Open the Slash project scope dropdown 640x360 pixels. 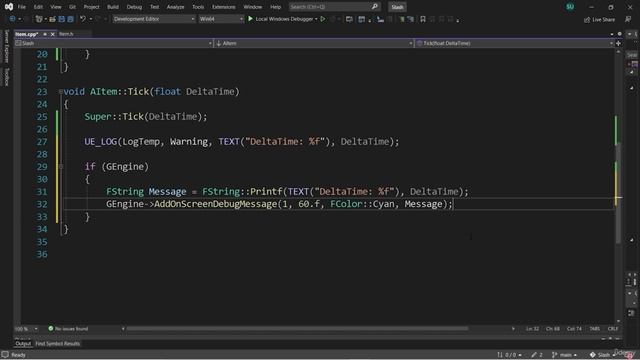[x=113, y=43]
